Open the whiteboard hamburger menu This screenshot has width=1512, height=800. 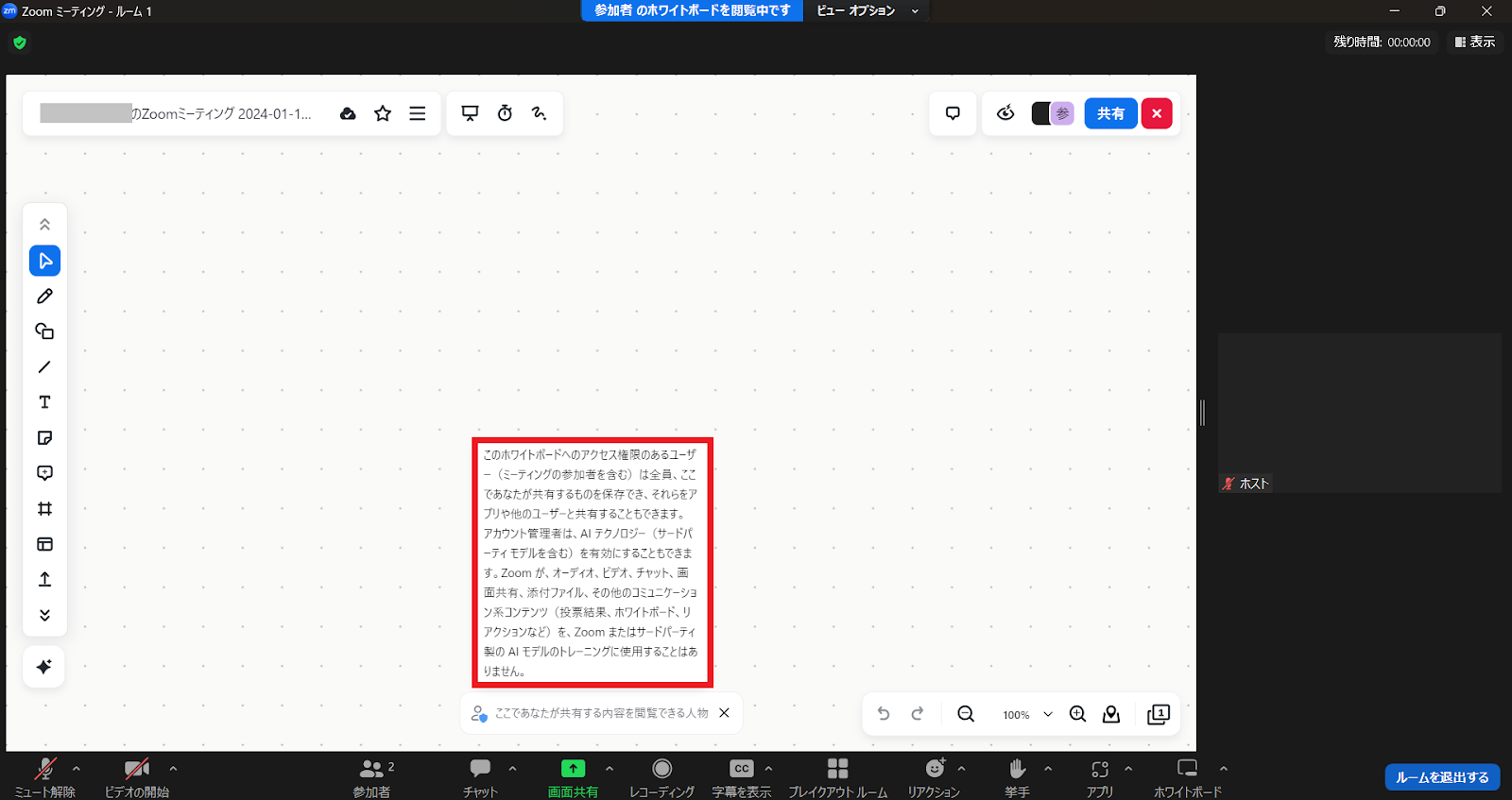pos(417,113)
